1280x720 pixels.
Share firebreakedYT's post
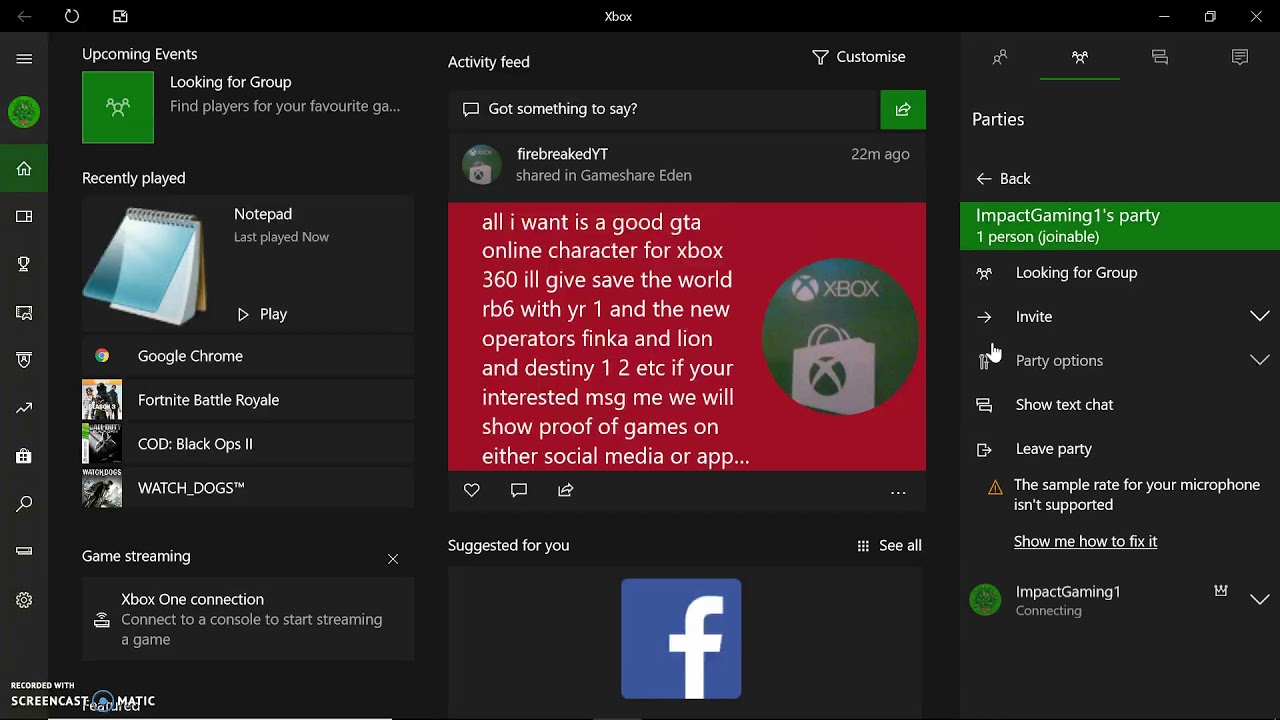click(x=566, y=490)
